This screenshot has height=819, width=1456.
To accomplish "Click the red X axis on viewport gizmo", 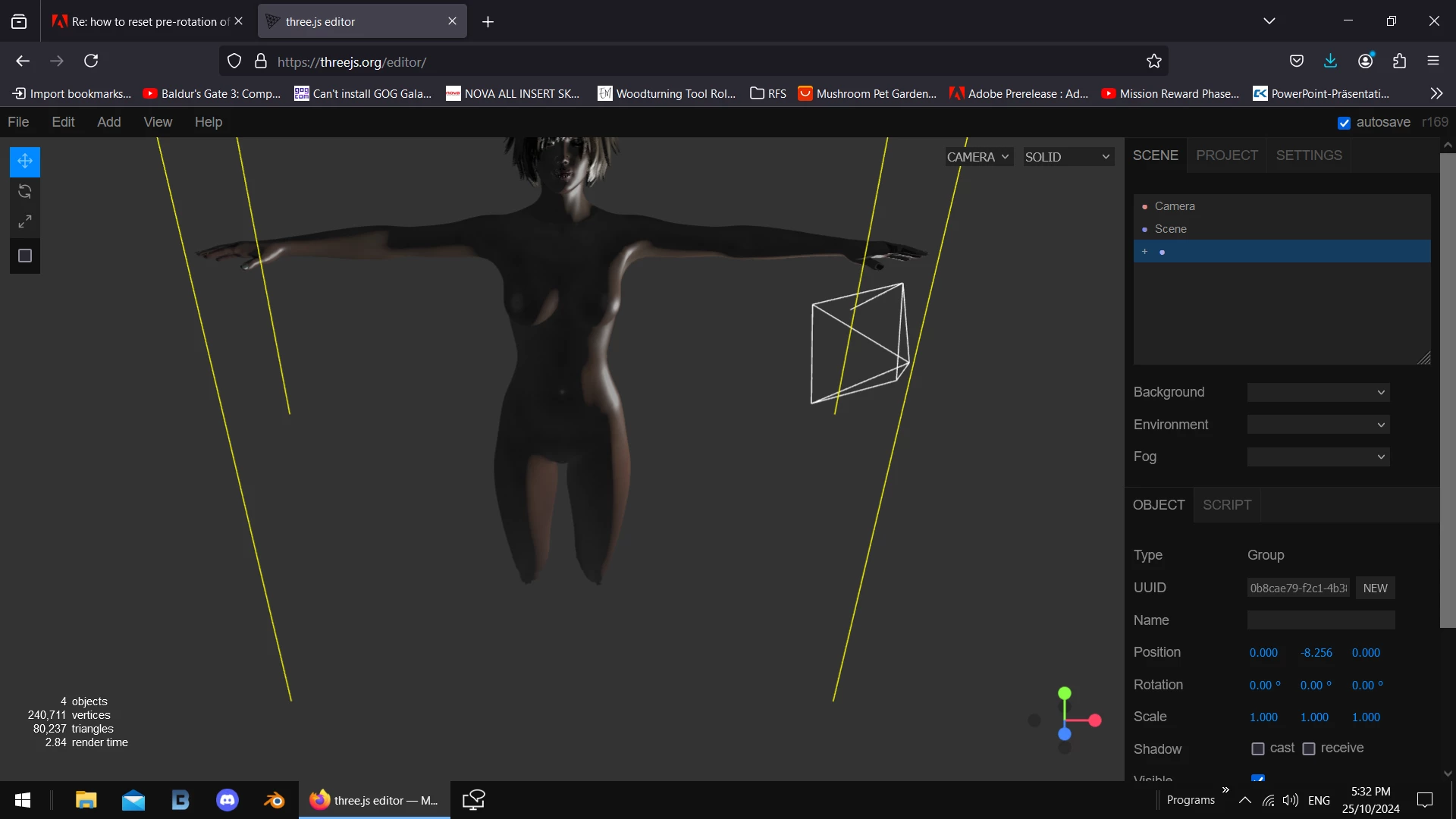I will [x=1095, y=720].
